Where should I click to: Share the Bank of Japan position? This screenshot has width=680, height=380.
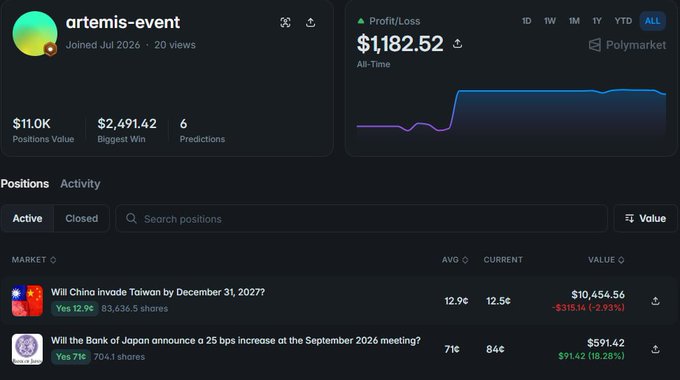click(655, 349)
